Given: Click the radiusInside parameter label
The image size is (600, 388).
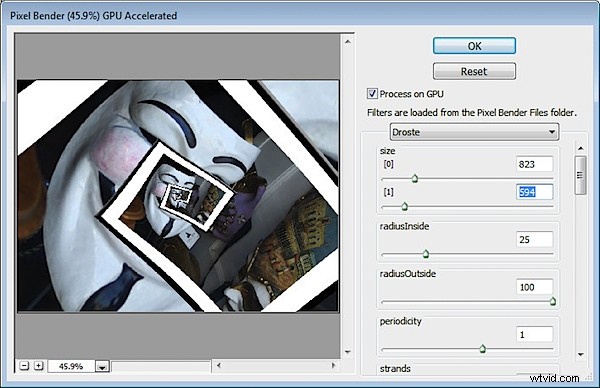Looking at the screenshot, I should pos(404,226).
